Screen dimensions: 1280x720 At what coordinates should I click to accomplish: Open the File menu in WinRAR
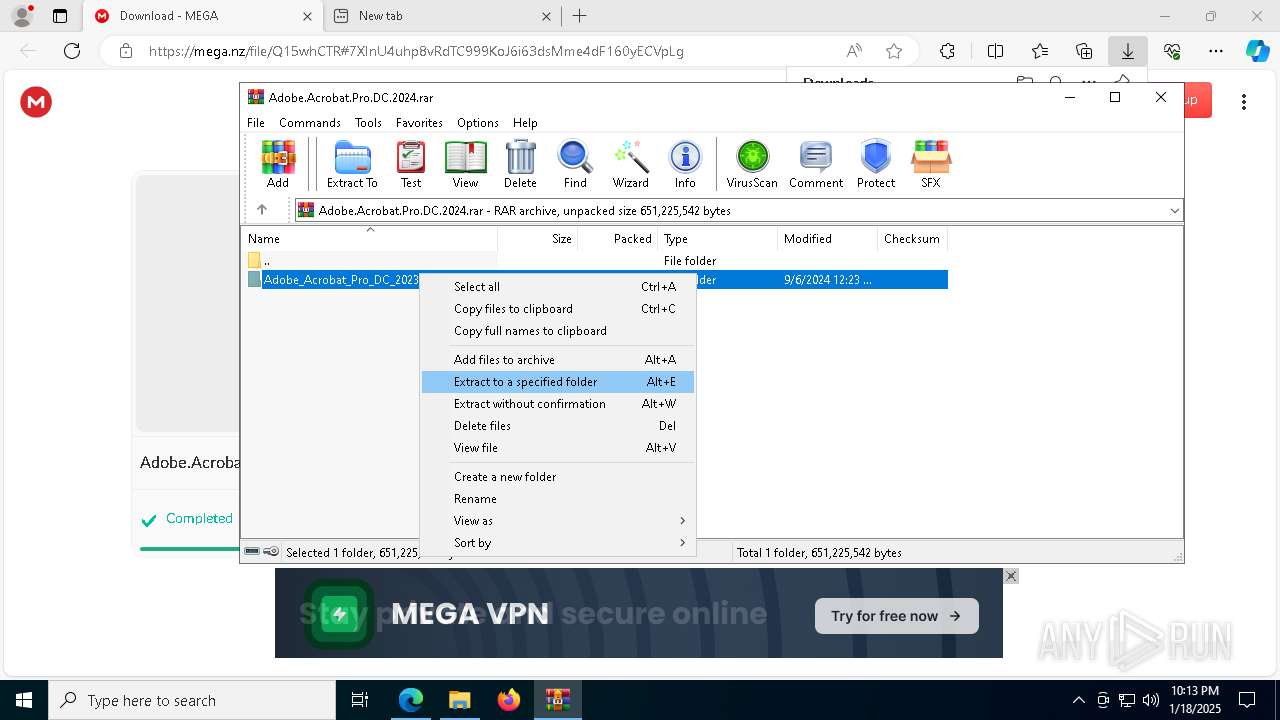(256, 123)
